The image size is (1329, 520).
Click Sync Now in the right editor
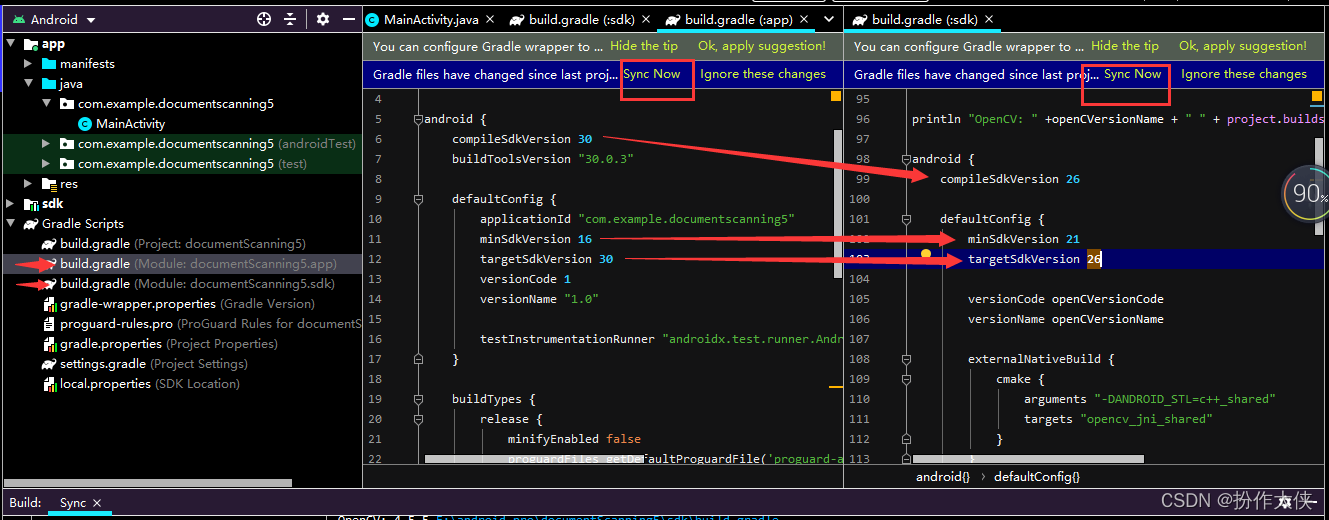1133,74
